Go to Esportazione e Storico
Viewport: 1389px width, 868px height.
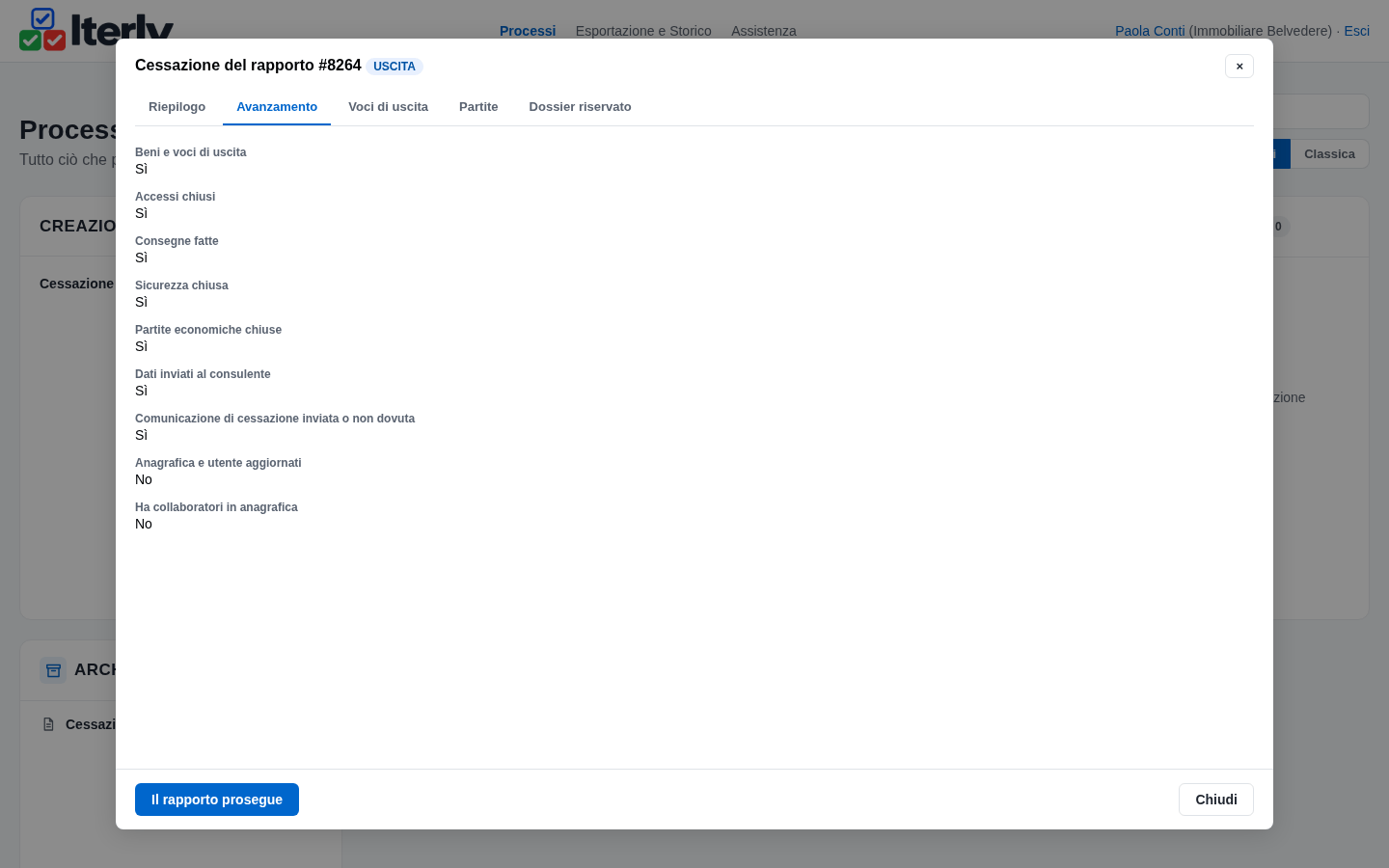(643, 31)
